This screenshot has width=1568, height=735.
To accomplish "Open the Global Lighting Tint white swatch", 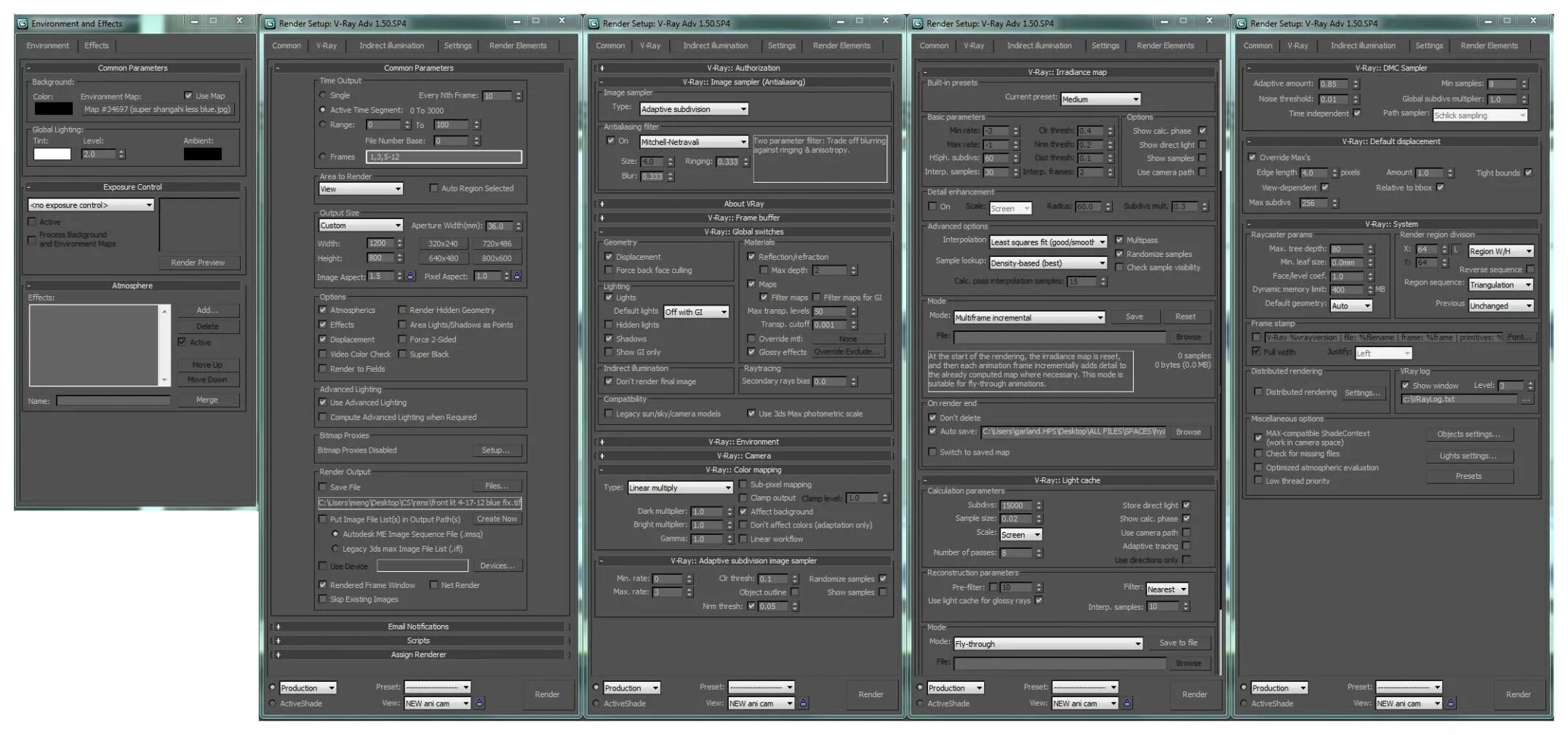I will click(52, 154).
